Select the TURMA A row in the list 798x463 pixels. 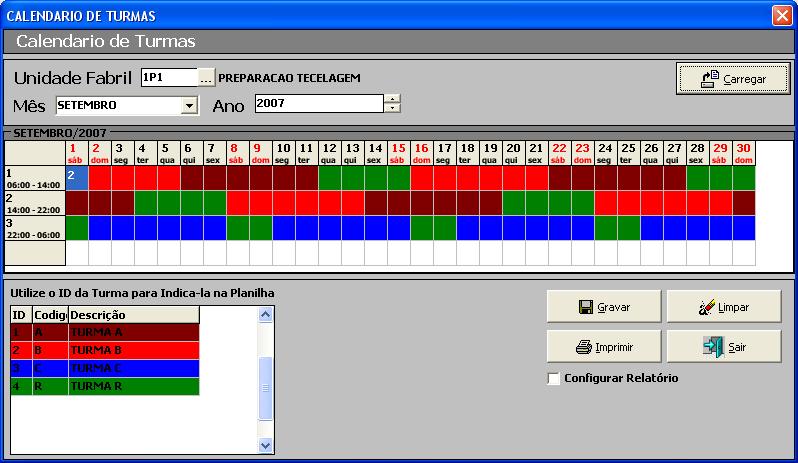point(133,332)
